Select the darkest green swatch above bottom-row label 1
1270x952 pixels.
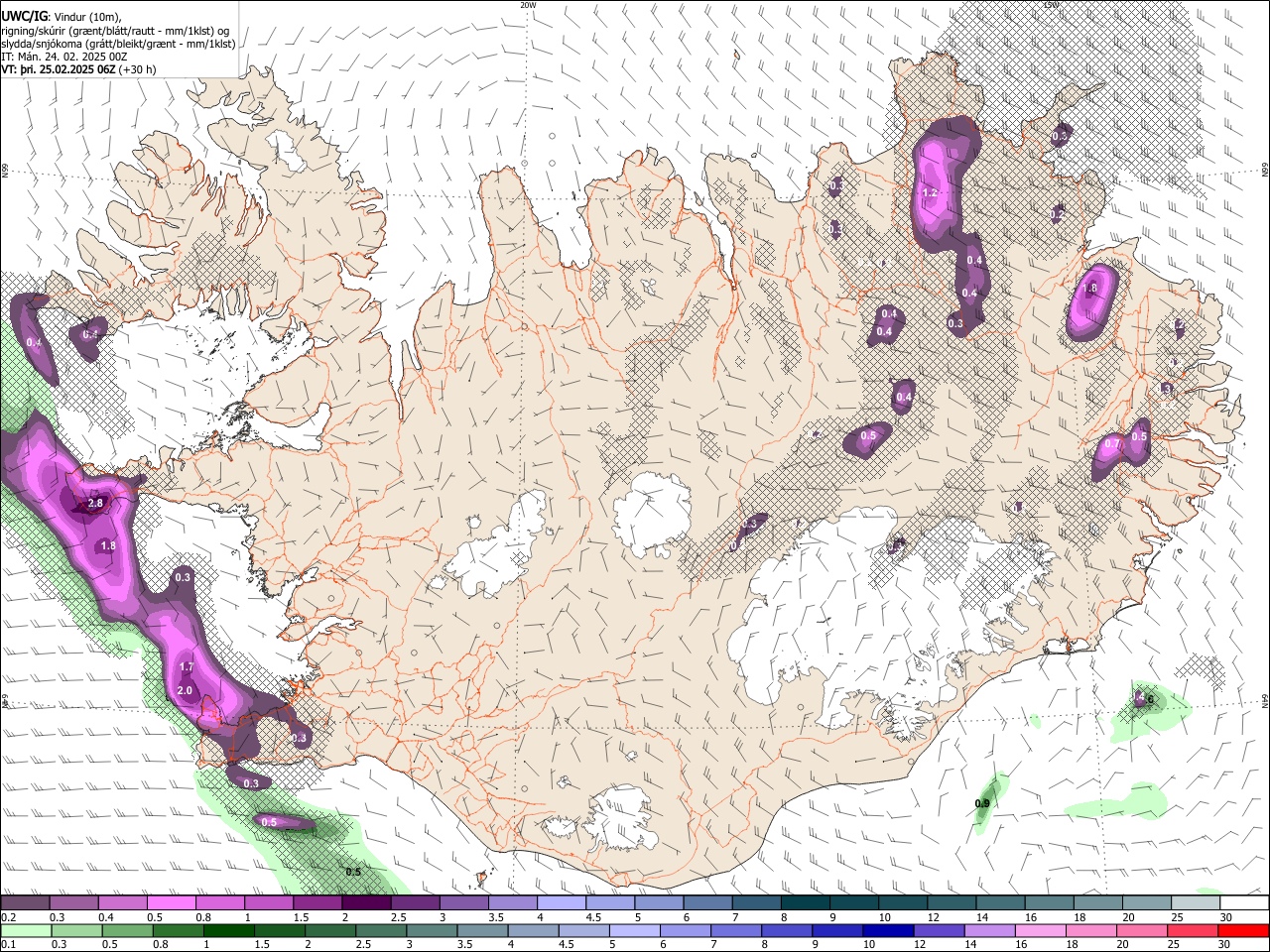point(228,931)
